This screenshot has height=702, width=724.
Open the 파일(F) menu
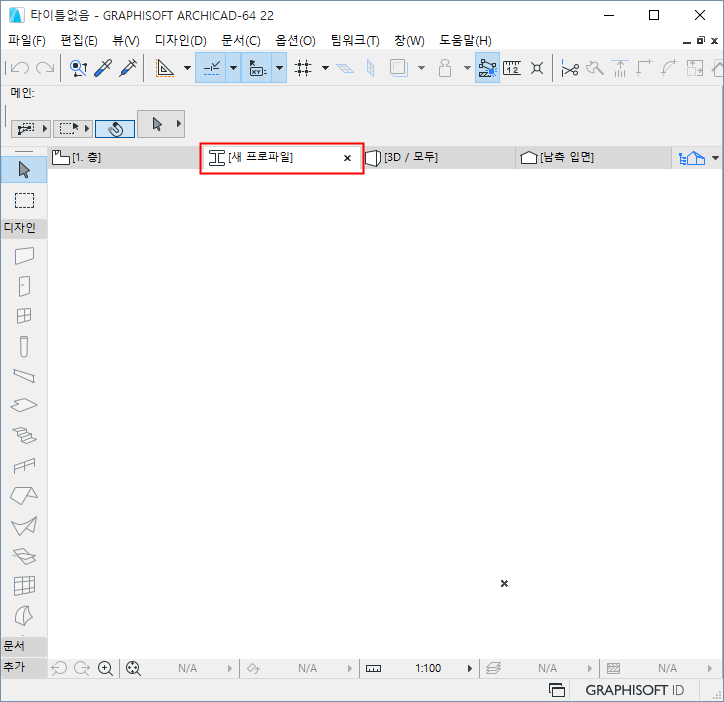27,41
